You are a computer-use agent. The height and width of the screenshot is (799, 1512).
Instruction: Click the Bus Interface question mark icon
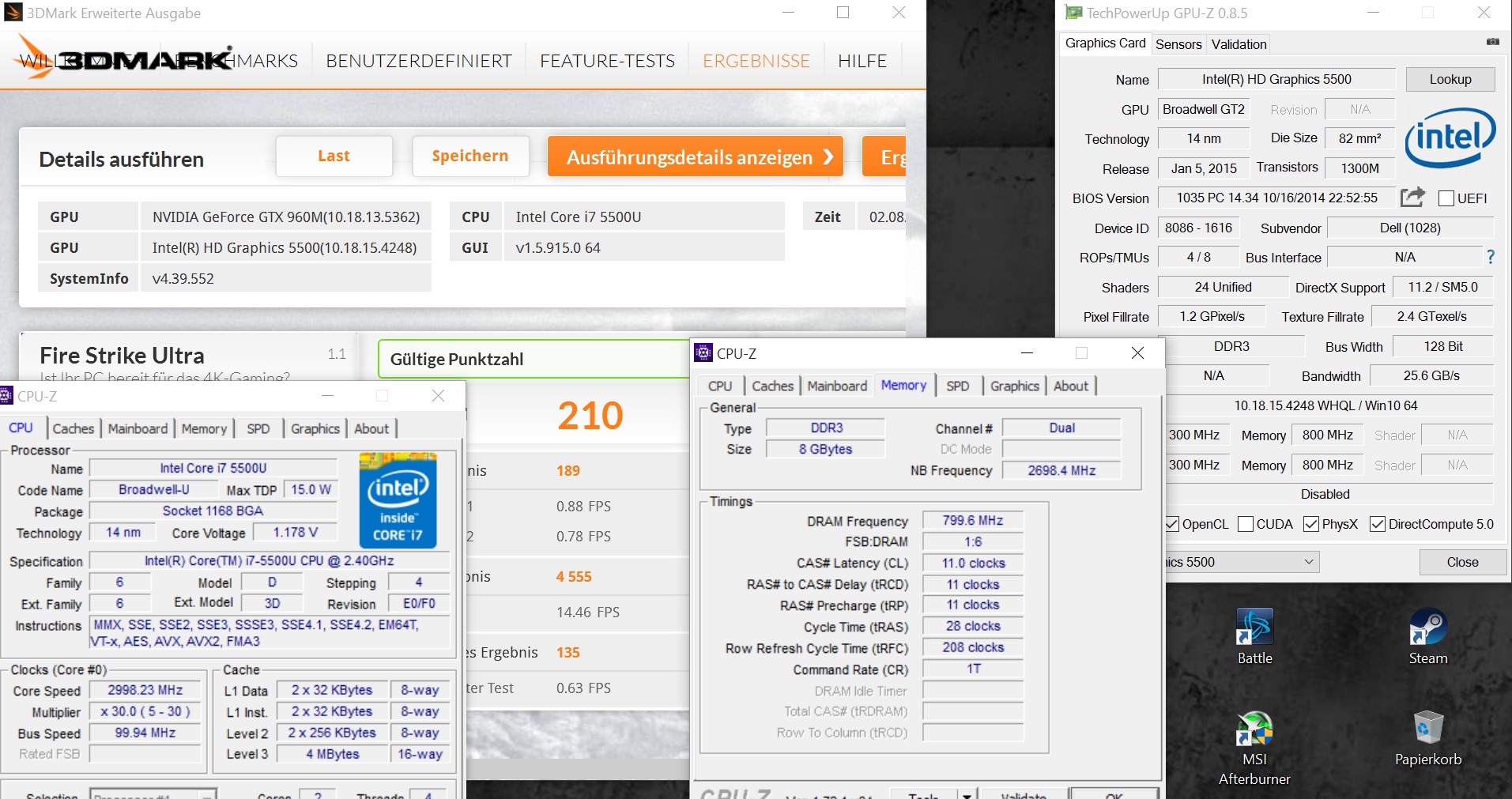coord(1490,257)
